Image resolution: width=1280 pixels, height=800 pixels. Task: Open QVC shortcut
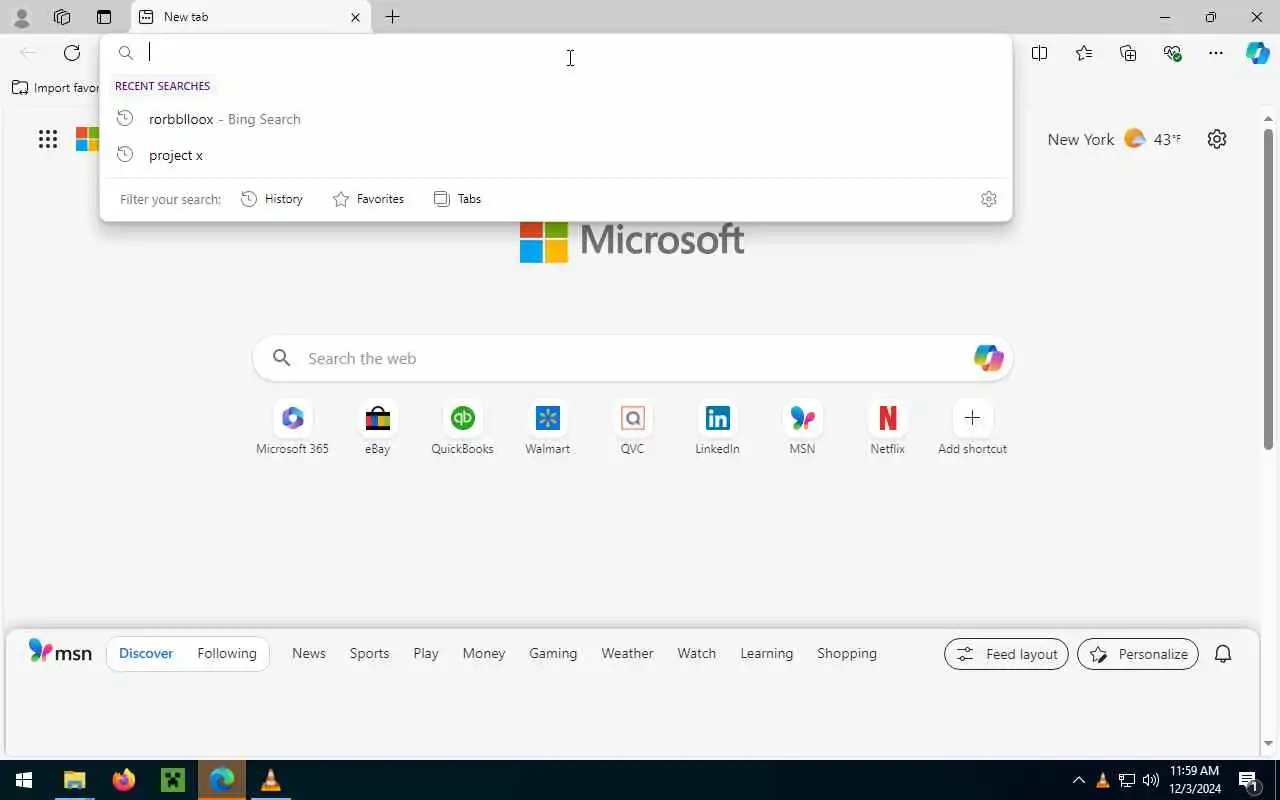(632, 428)
